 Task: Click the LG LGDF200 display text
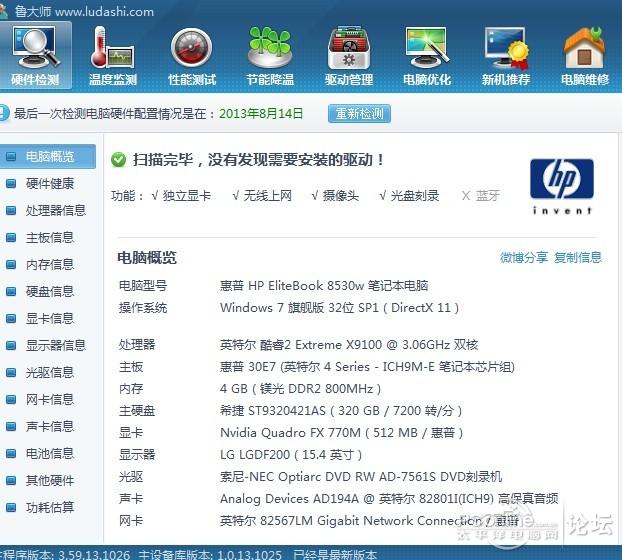291,455
